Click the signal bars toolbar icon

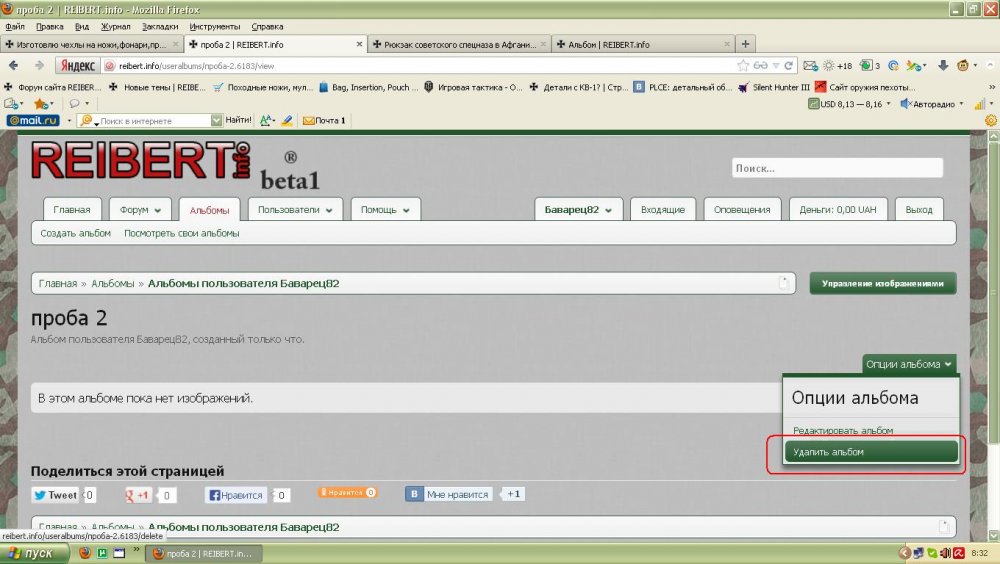(980, 104)
